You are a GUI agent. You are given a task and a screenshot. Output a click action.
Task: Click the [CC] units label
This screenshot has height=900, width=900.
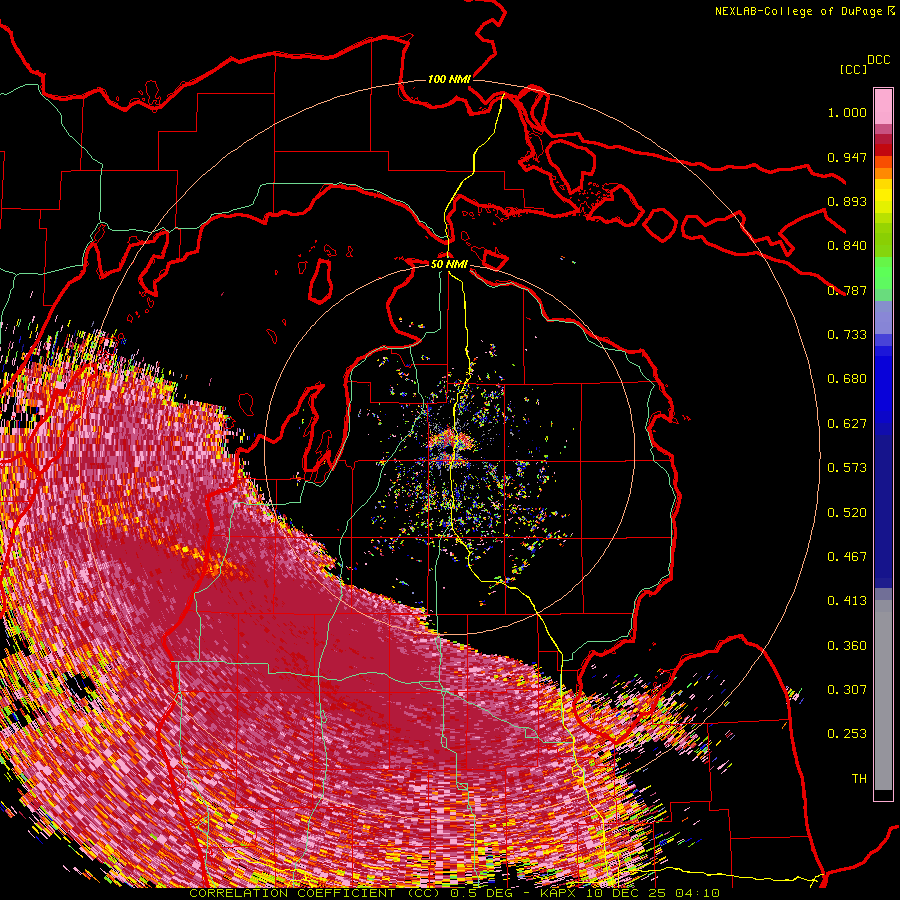click(853, 69)
